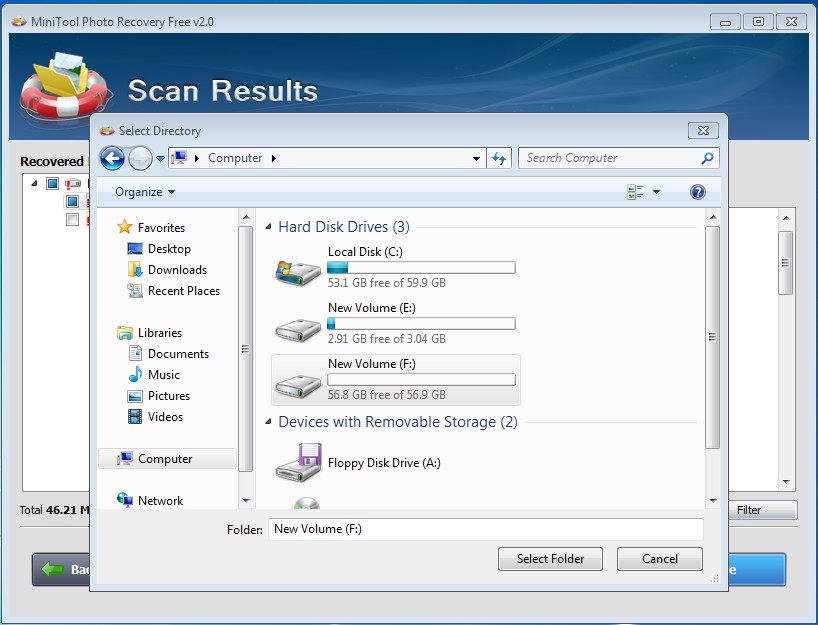Select the Local Disk (C:) drive icon
818x625 pixels.
click(x=298, y=272)
